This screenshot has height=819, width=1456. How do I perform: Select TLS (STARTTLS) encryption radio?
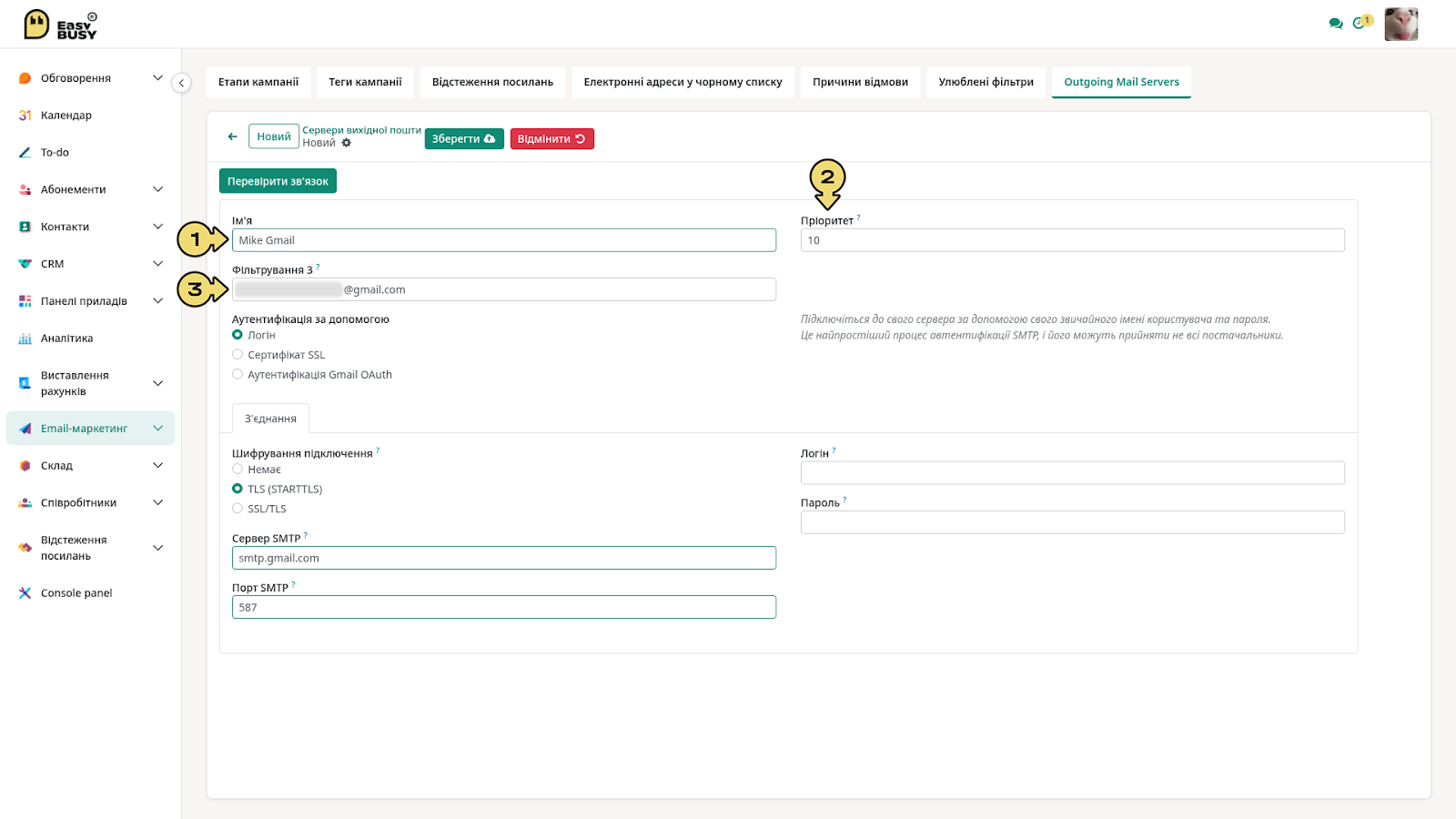[238, 489]
